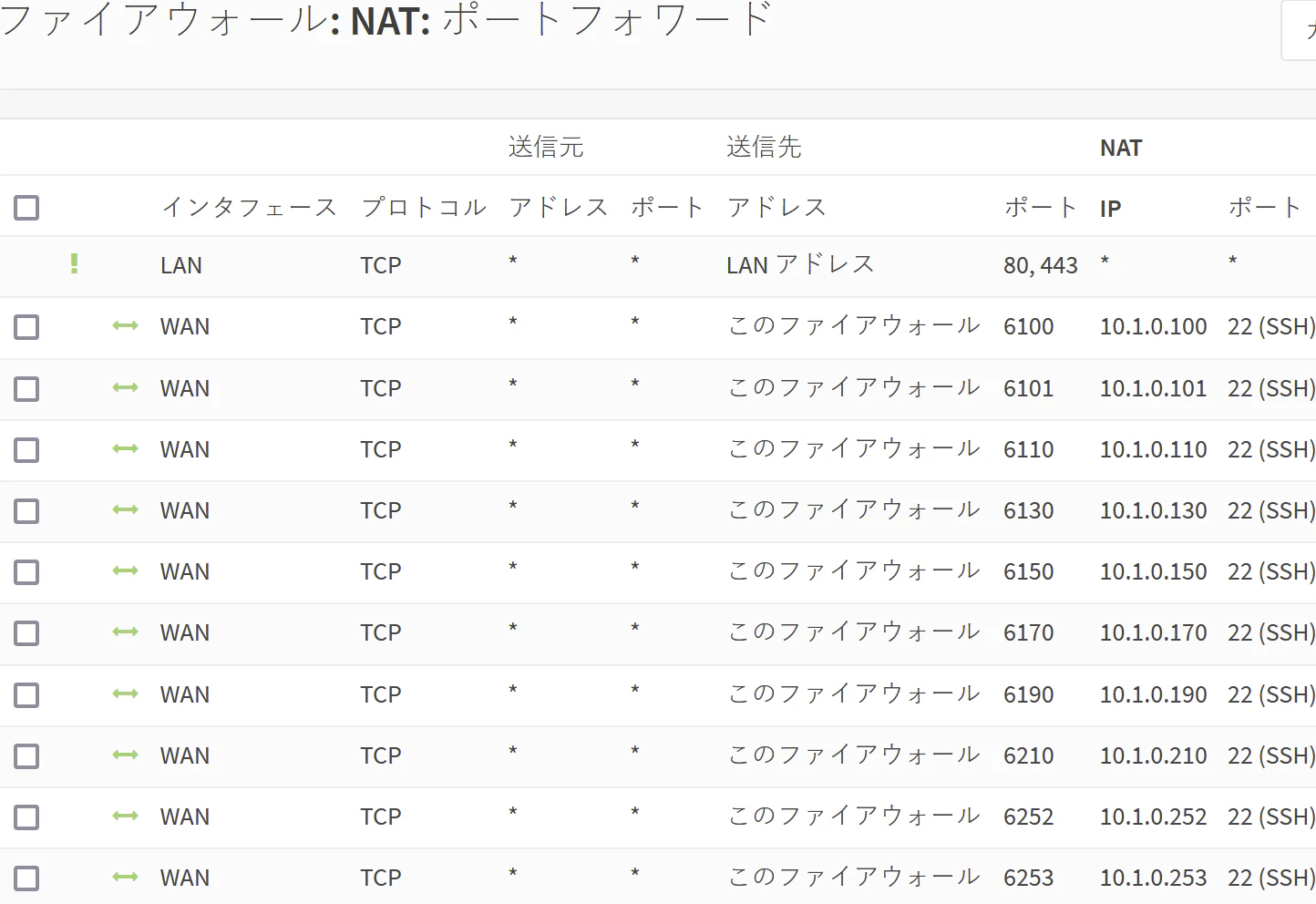Image resolution: width=1316 pixels, height=904 pixels.
Task: Check the box for the 10.1.0.130 rule
Action: pyautogui.click(x=26, y=511)
